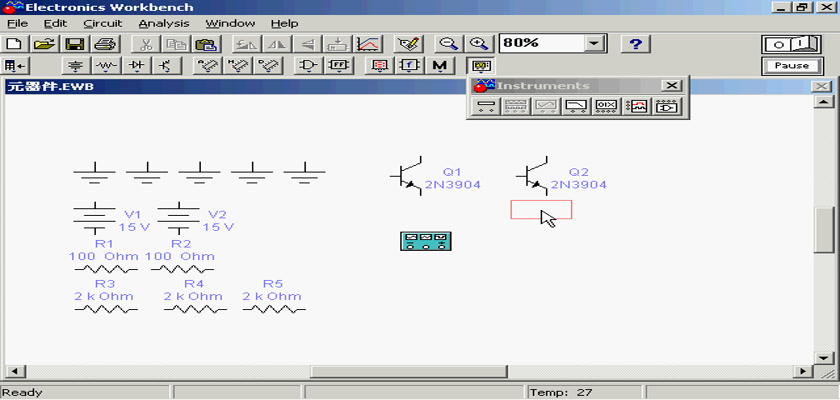Click the Save file icon

pyautogui.click(x=75, y=44)
